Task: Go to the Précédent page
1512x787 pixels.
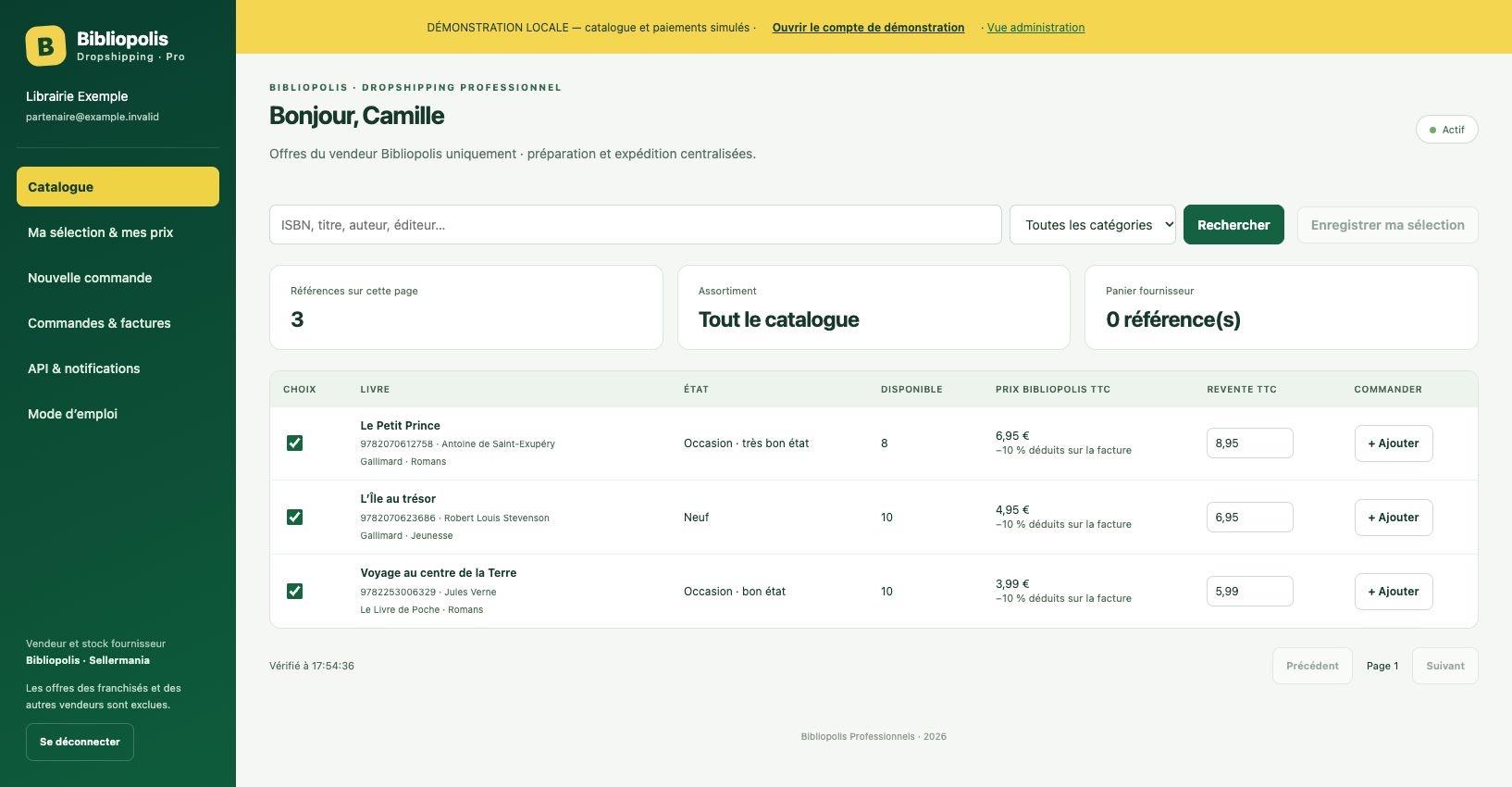Action: click(x=1312, y=666)
